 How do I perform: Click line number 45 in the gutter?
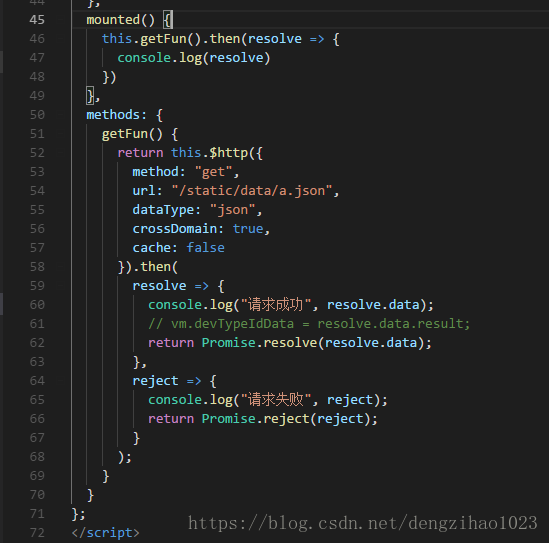pos(37,20)
